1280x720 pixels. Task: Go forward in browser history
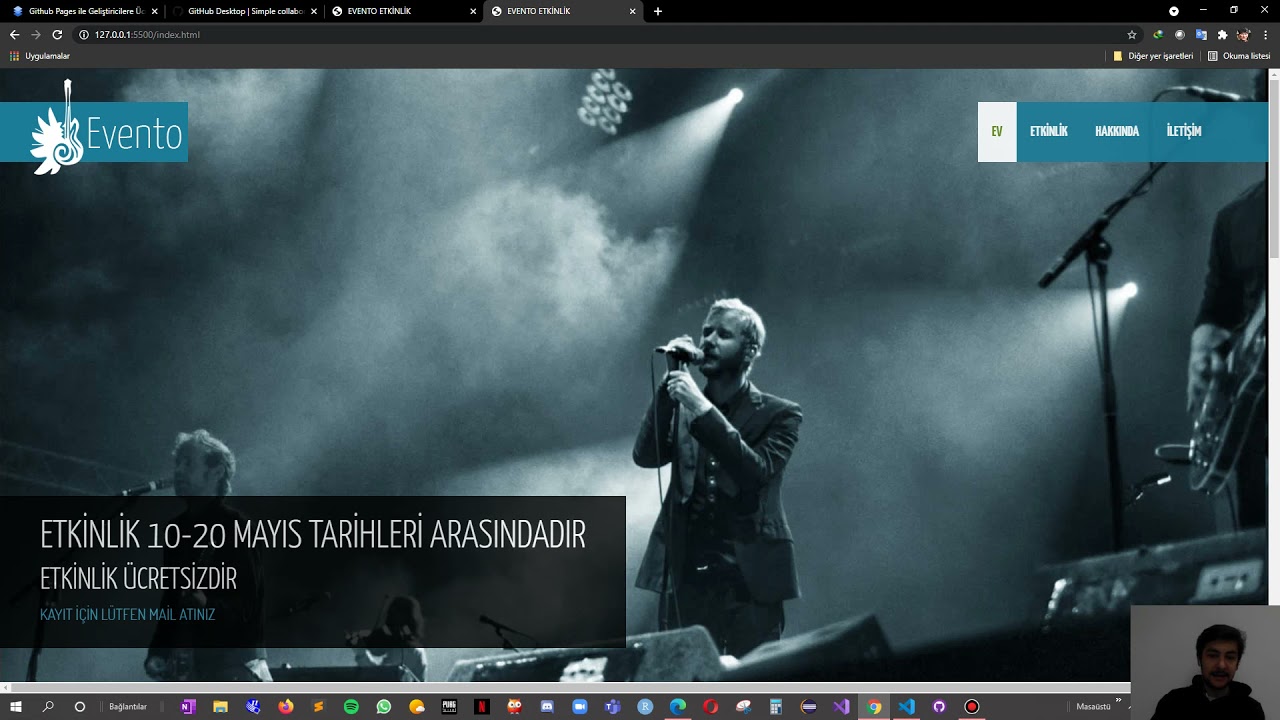[36, 34]
